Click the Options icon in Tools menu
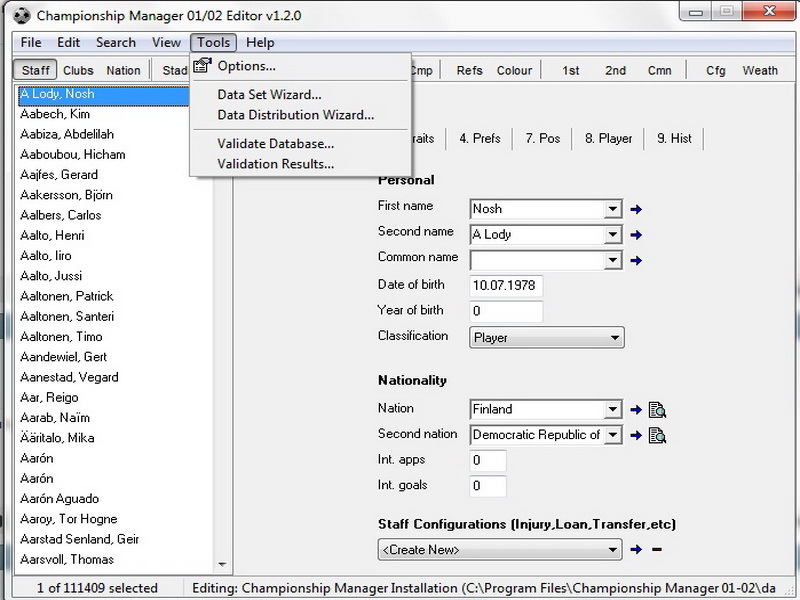800x600 pixels. point(203,65)
